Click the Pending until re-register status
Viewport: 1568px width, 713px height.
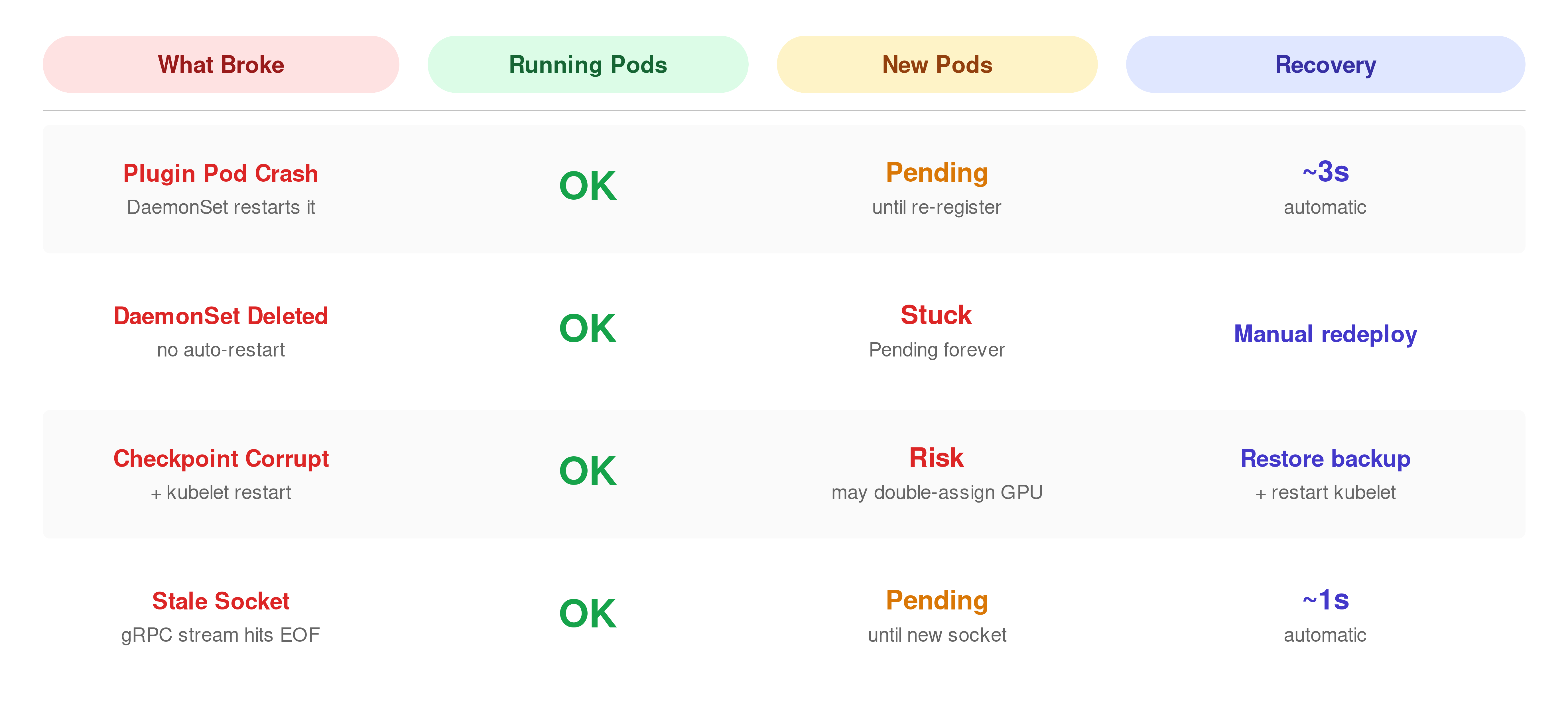(937, 173)
